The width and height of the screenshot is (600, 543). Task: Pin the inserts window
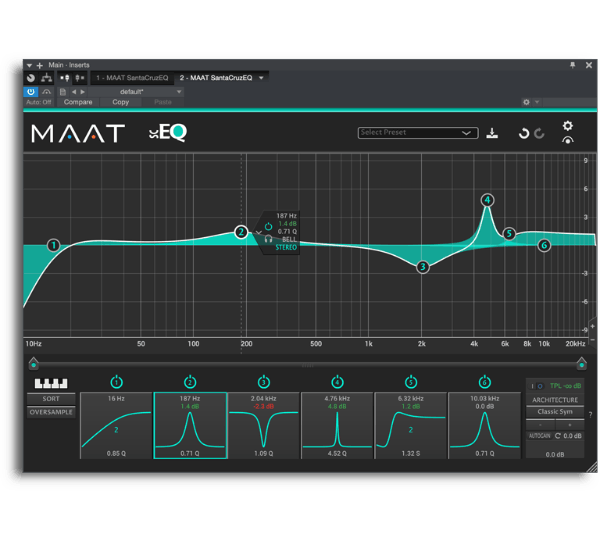click(x=572, y=65)
